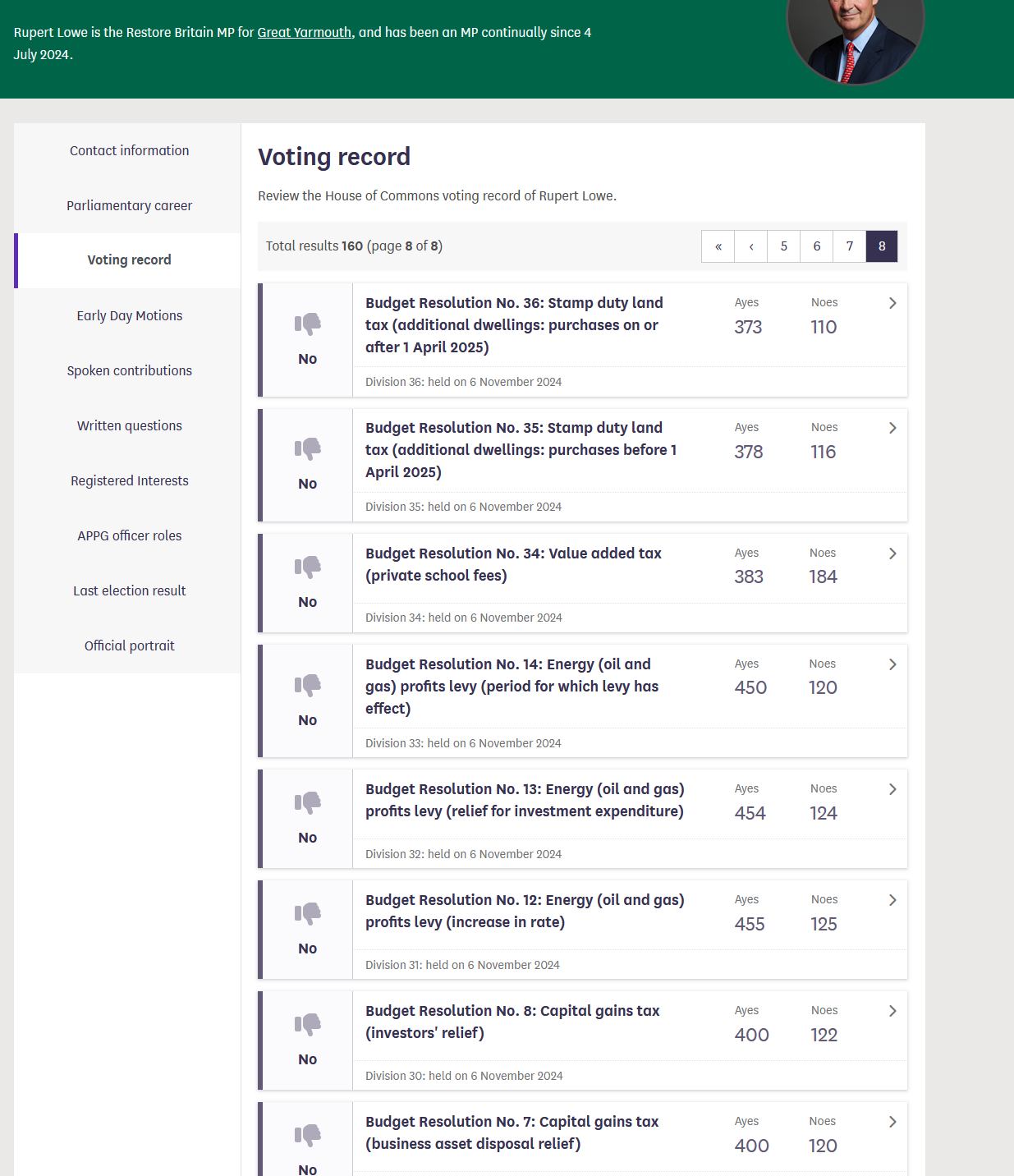Open Budget Resolution No. 13 relief for investment
This screenshot has width=1014, height=1176.
click(x=525, y=800)
